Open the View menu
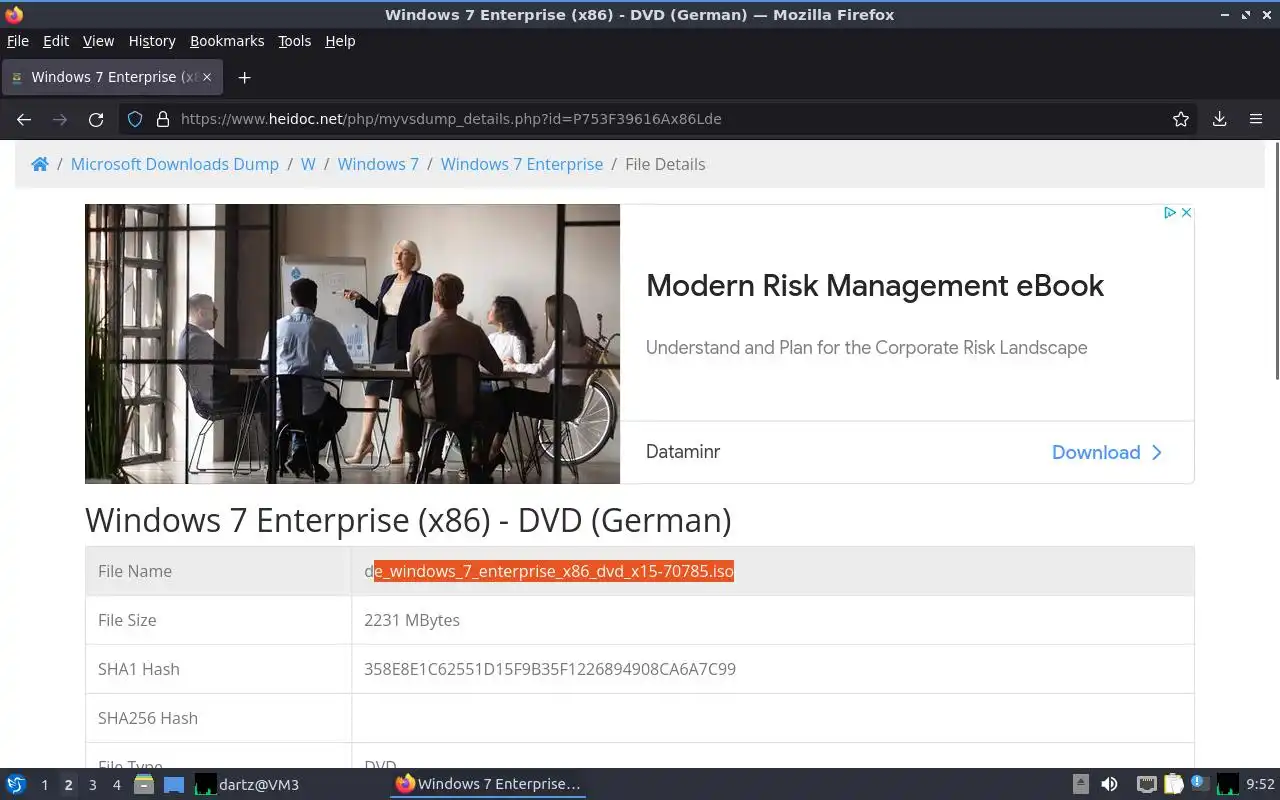 point(98,41)
